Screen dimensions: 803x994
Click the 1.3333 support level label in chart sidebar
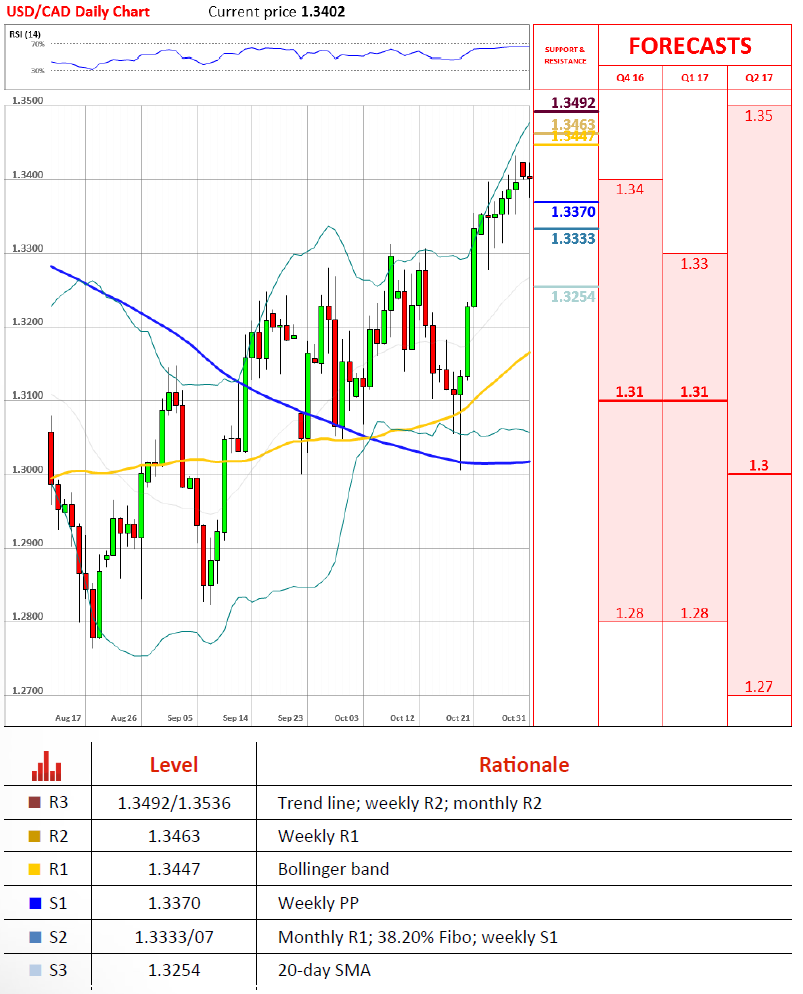(x=573, y=238)
